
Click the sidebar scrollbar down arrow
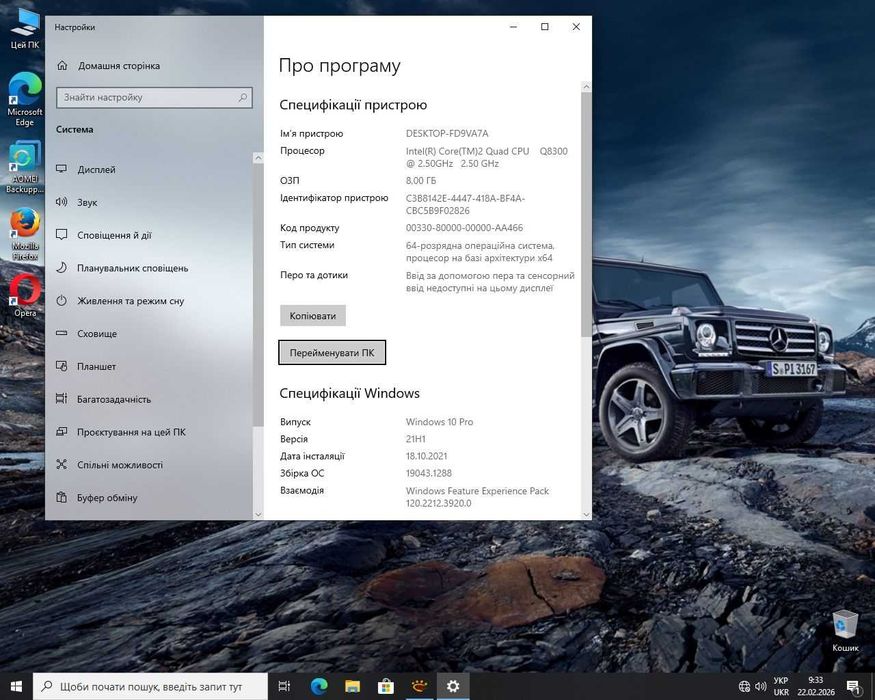point(258,514)
